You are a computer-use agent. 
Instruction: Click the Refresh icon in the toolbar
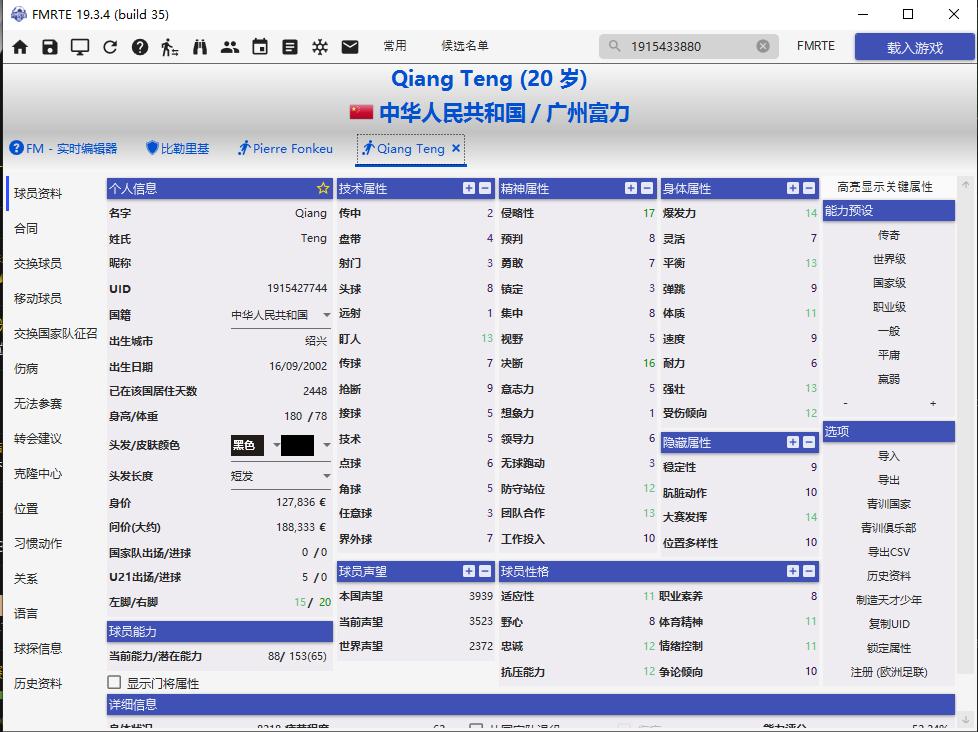[x=110, y=45]
